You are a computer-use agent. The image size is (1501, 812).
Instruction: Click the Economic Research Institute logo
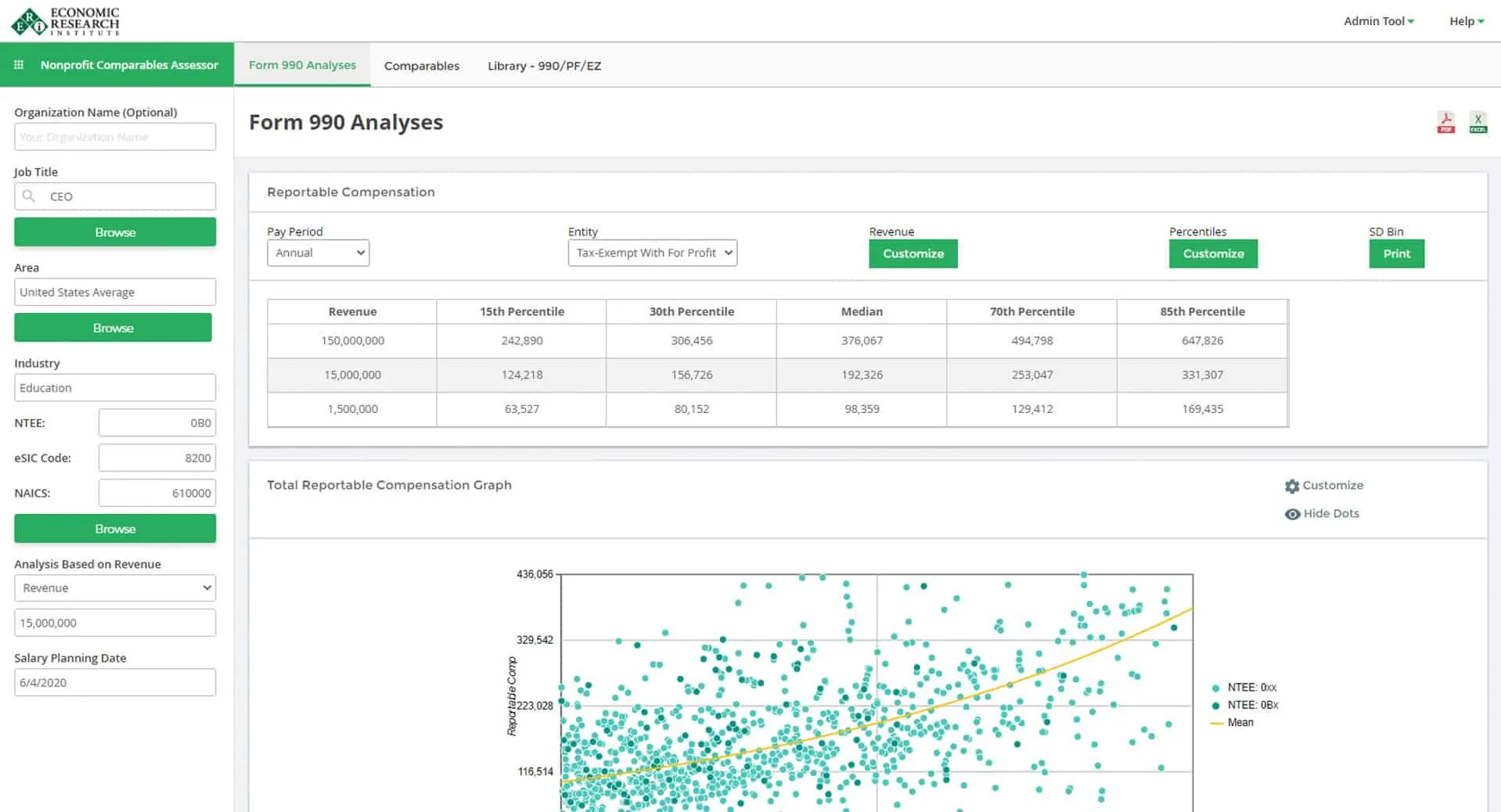66,21
